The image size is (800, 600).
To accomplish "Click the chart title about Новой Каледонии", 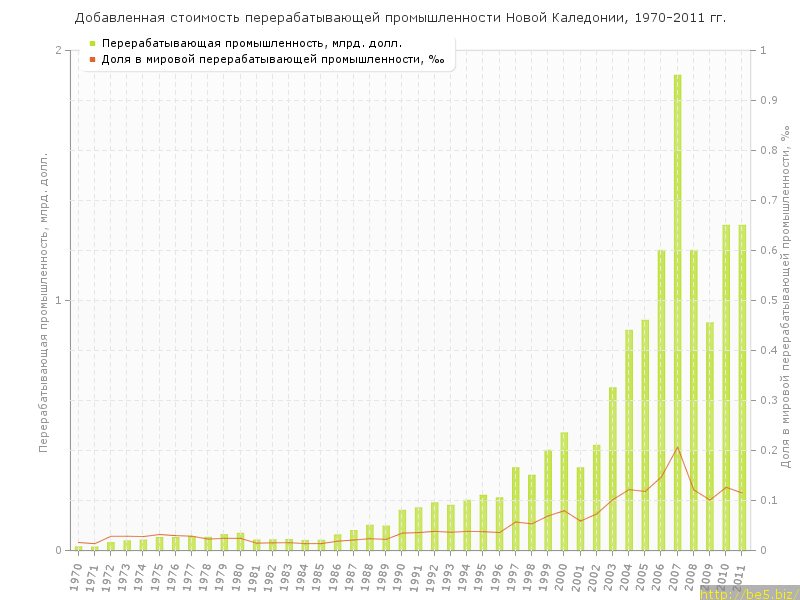I will tap(400, 18).
